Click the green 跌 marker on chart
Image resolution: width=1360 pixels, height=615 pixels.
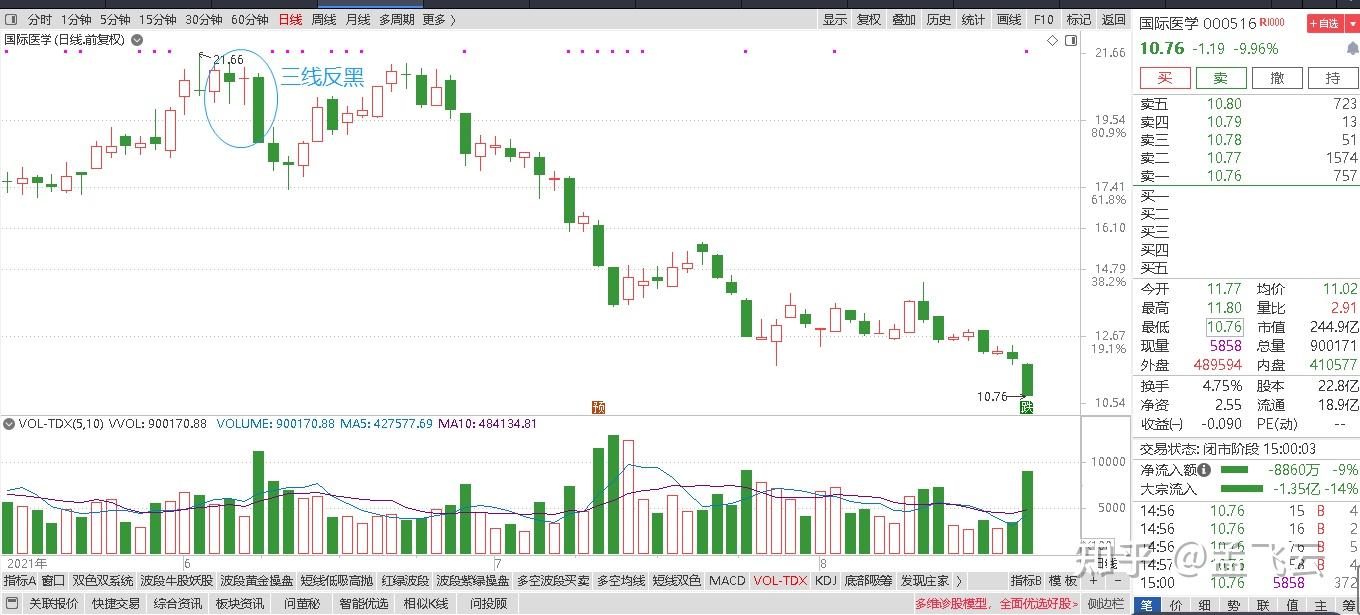[1025, 407]
